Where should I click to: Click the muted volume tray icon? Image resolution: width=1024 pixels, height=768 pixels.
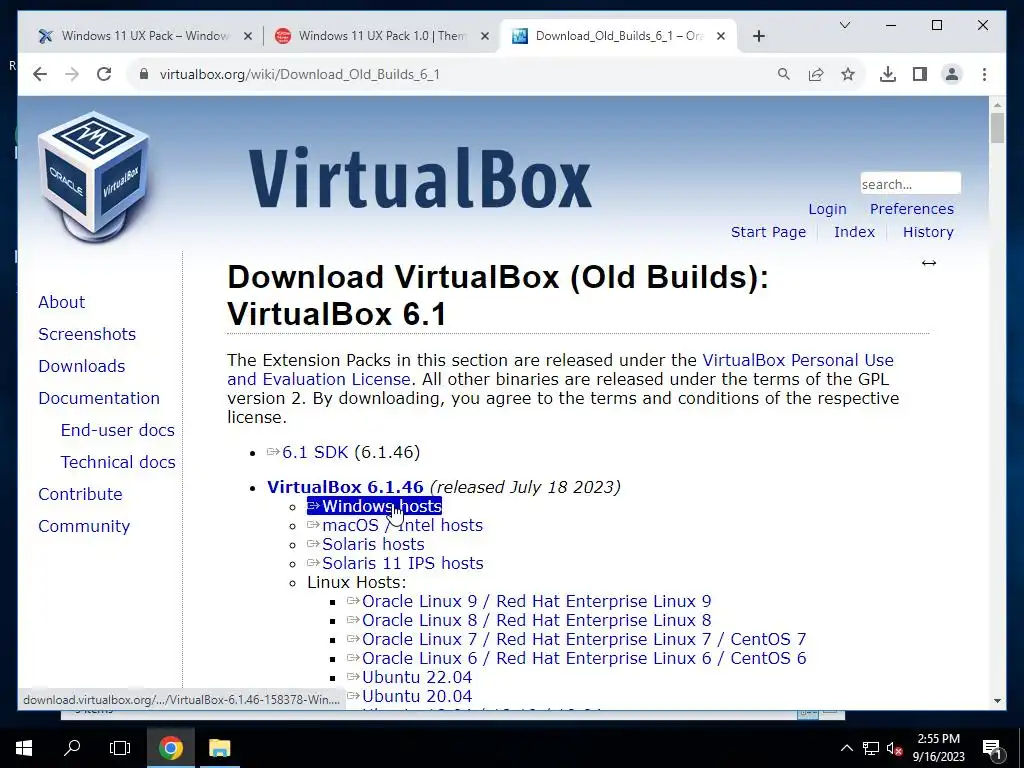[895, 749]
